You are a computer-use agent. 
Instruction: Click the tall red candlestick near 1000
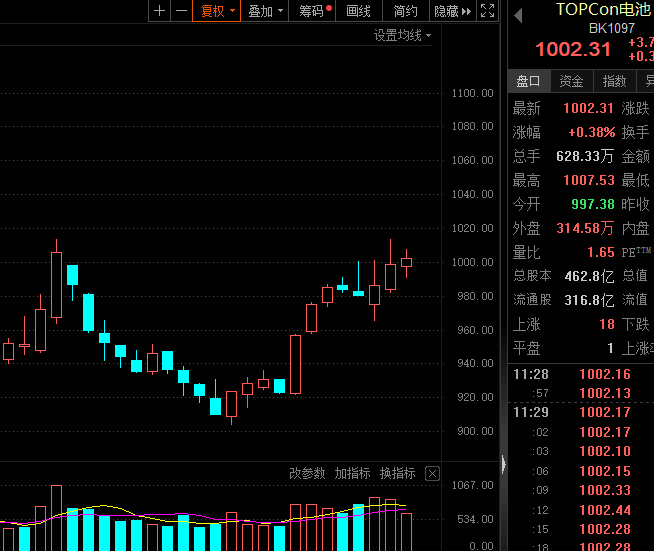[56, 285]
